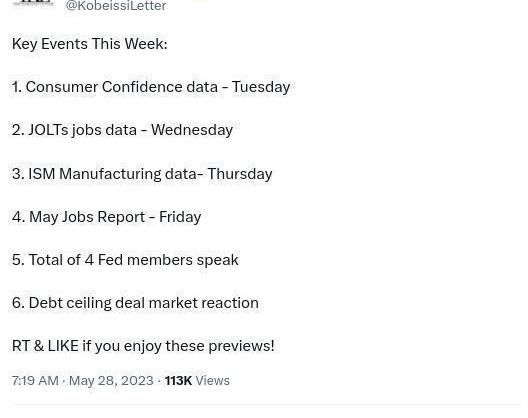Click the 113K view count

(178, 381)
